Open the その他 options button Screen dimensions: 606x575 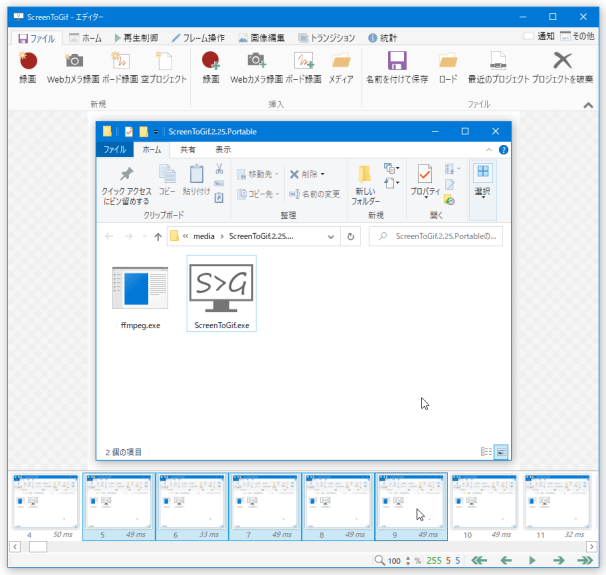(x=579, y=37)
